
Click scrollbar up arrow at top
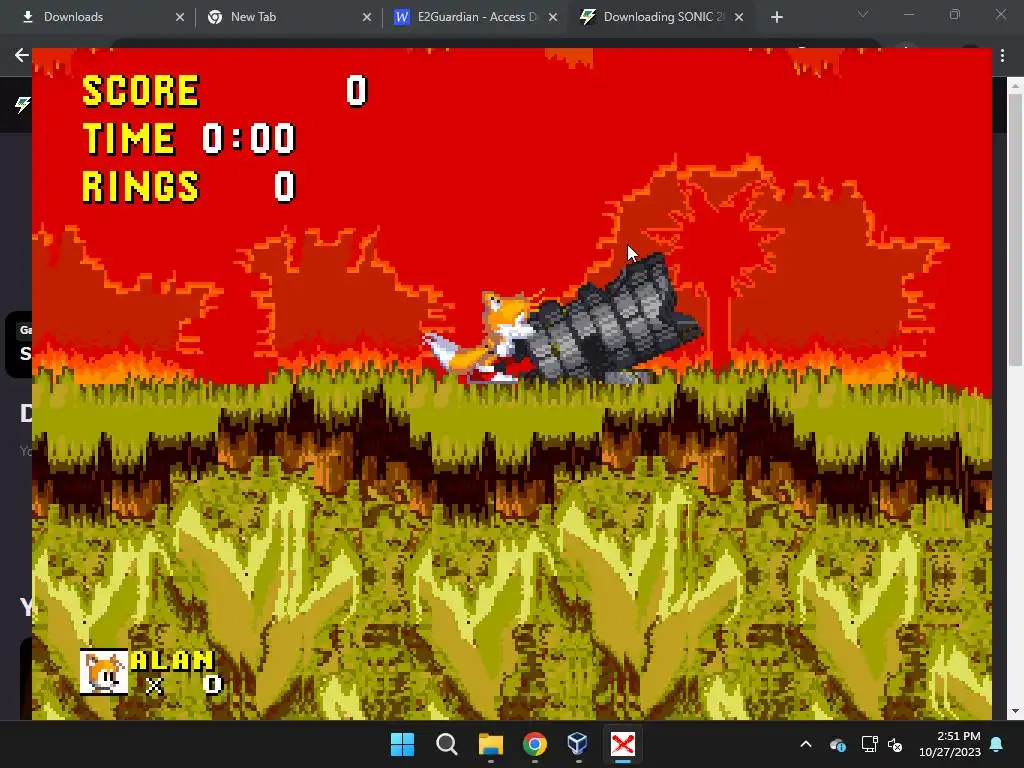(1015, 84)
